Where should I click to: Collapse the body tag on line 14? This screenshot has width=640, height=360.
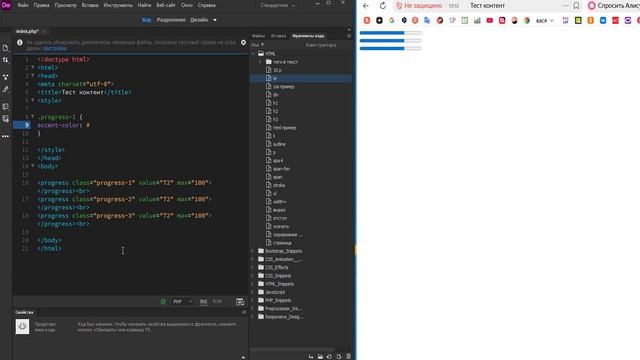click(33, 166)
